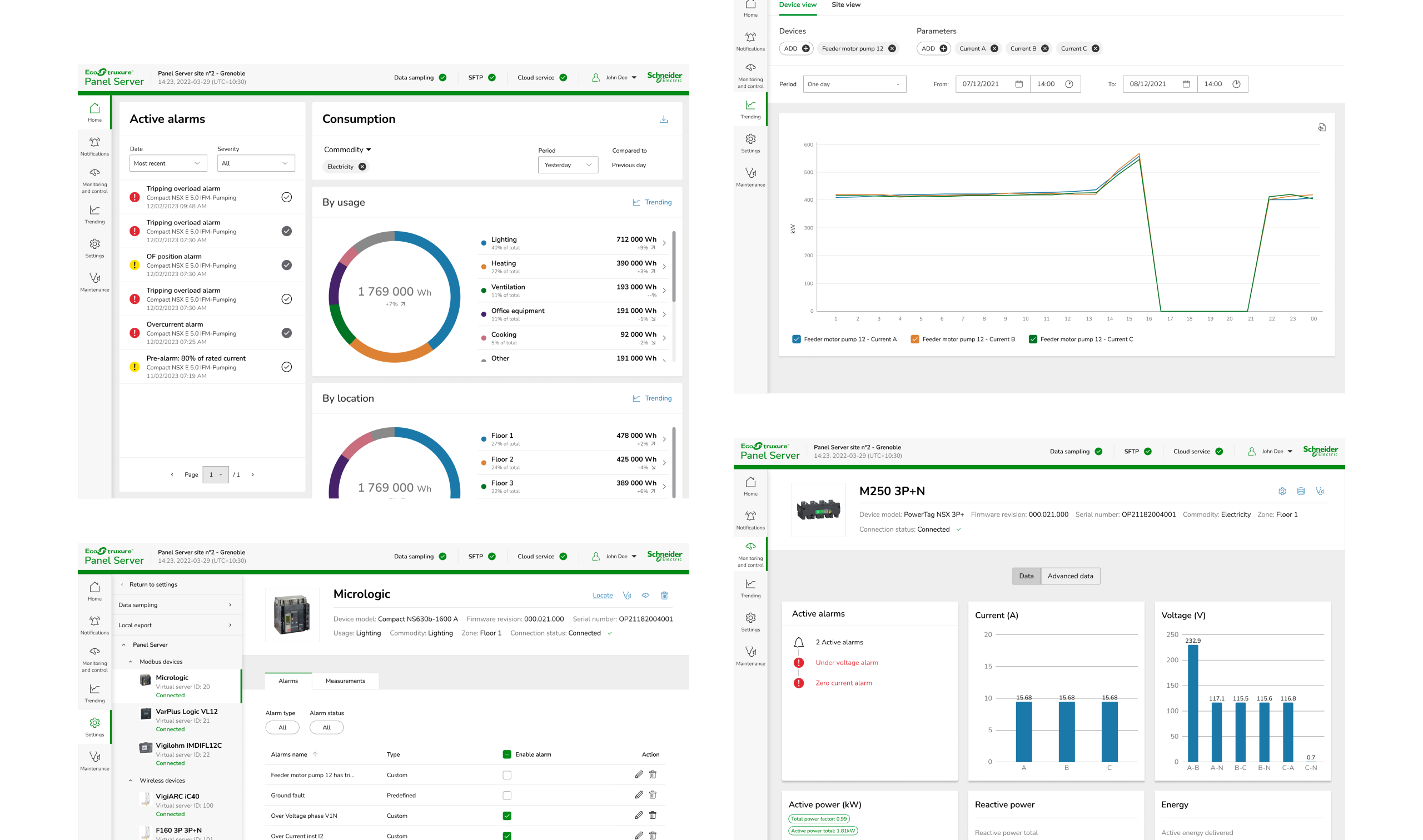Disable Over Voltage phase V1N alarm checkbox

coord(507,816)
